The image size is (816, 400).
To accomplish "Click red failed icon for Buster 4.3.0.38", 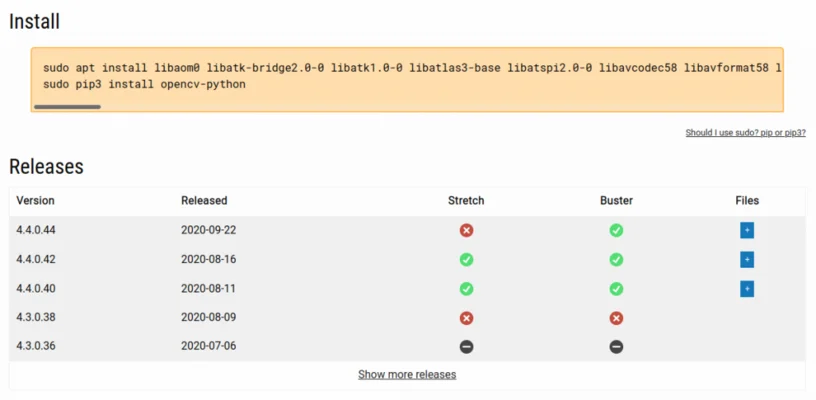I will click(616, 318).
